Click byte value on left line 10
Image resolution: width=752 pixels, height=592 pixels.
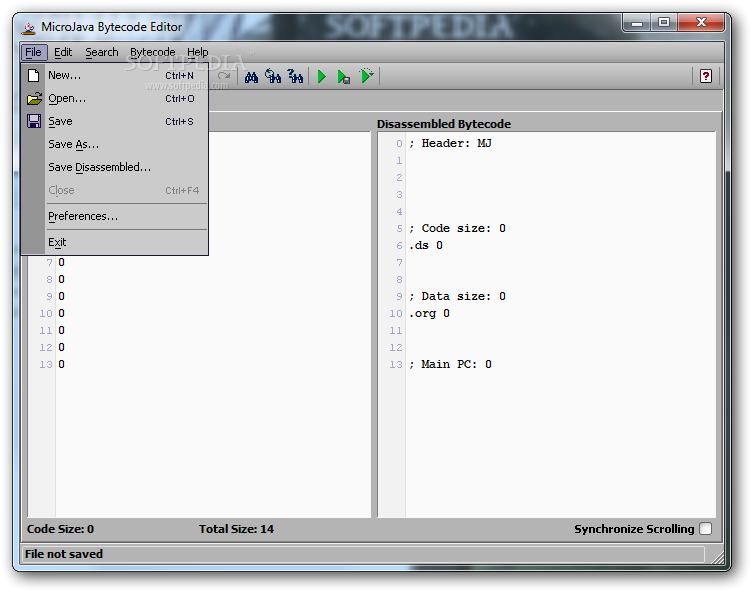(x=61, y=313)
